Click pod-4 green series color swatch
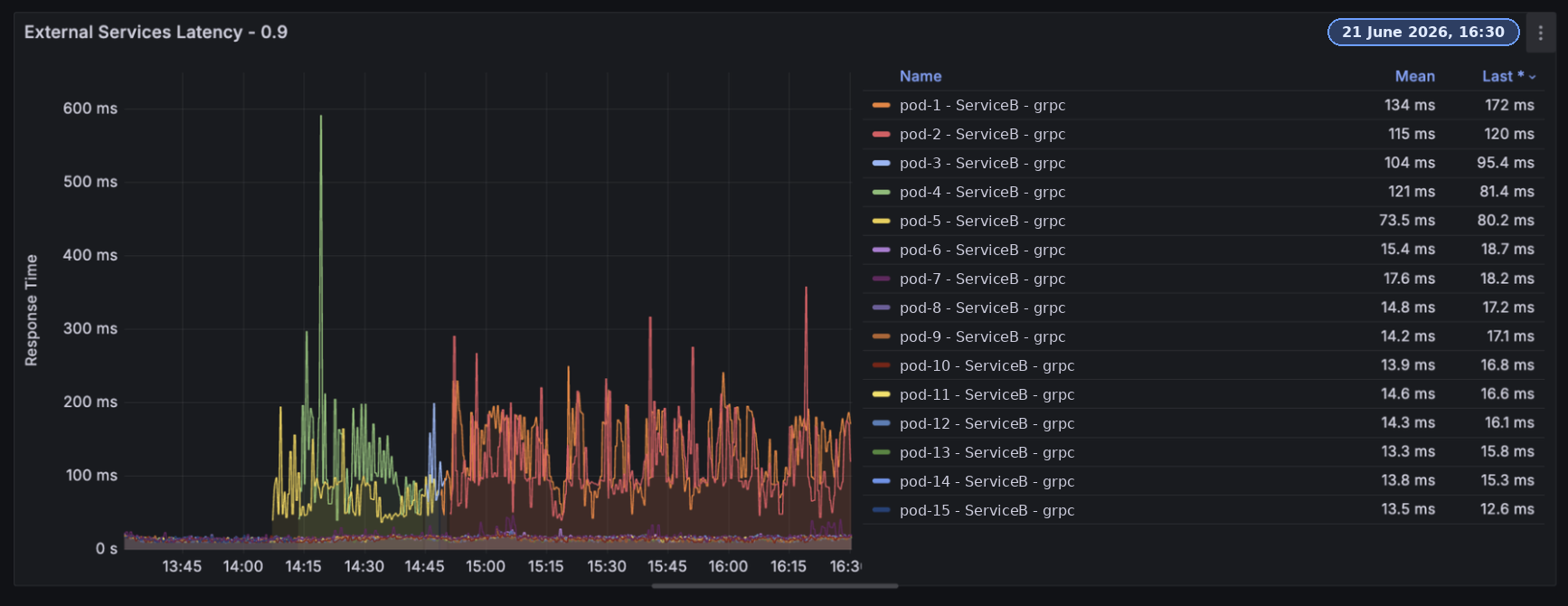This screenshot has width=1568, height=606. tap(881, 193)
